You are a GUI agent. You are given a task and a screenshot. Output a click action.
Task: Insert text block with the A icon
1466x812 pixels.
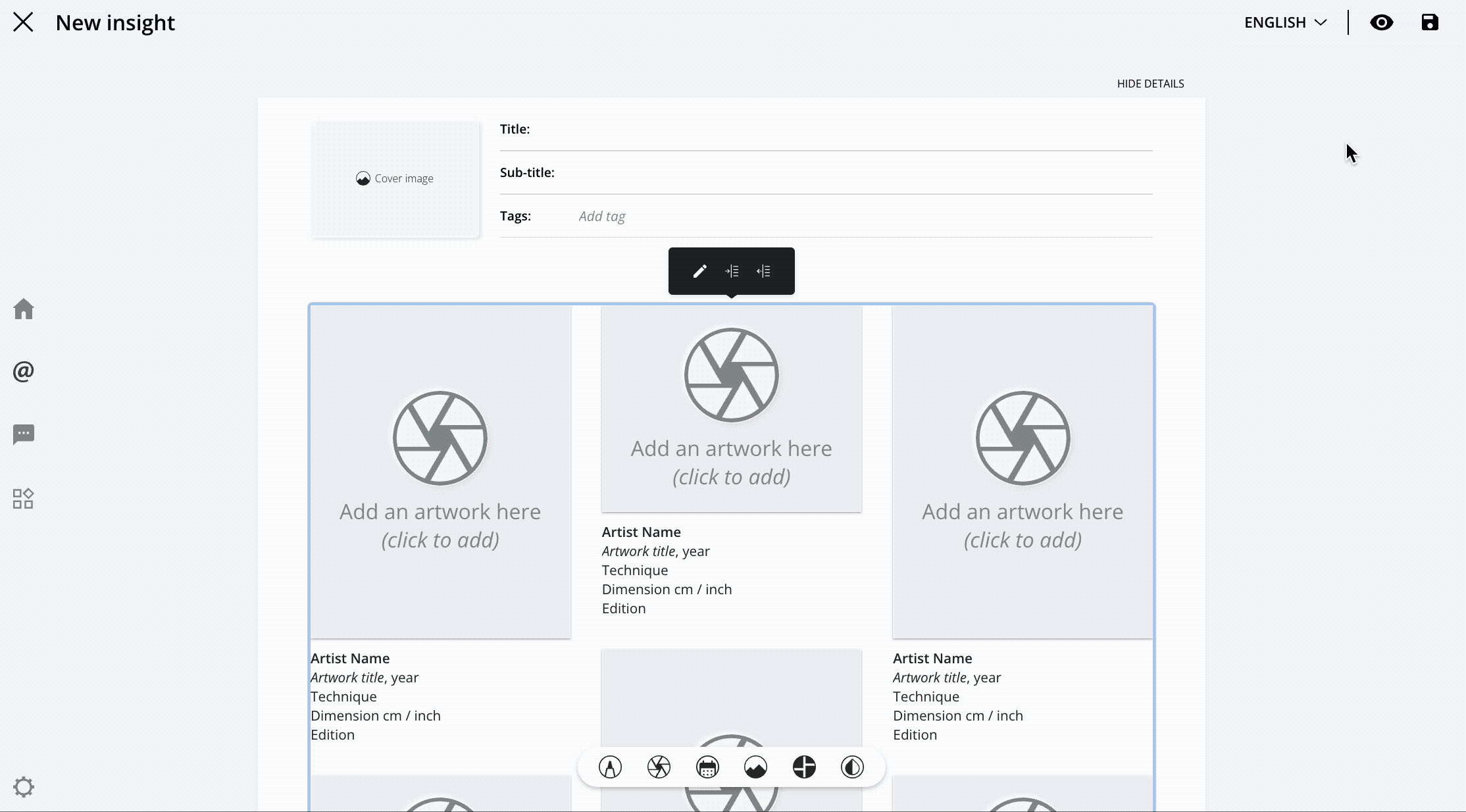point(610,767)
